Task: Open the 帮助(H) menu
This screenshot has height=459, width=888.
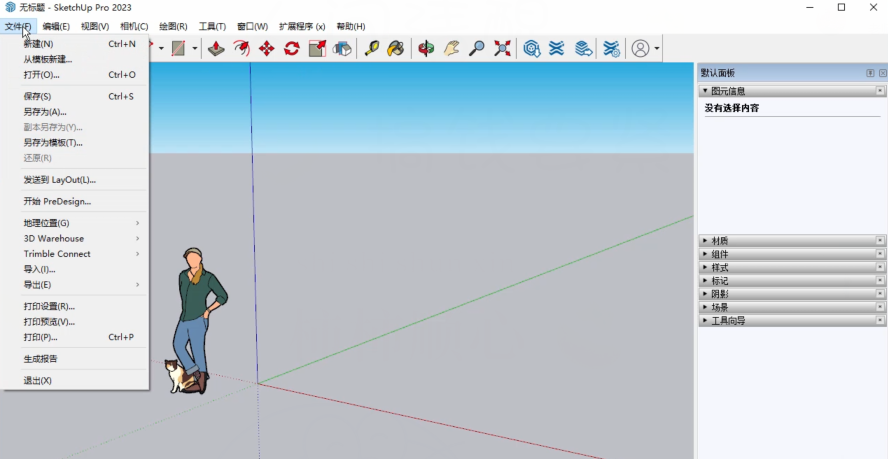Action: coord(351,26)
